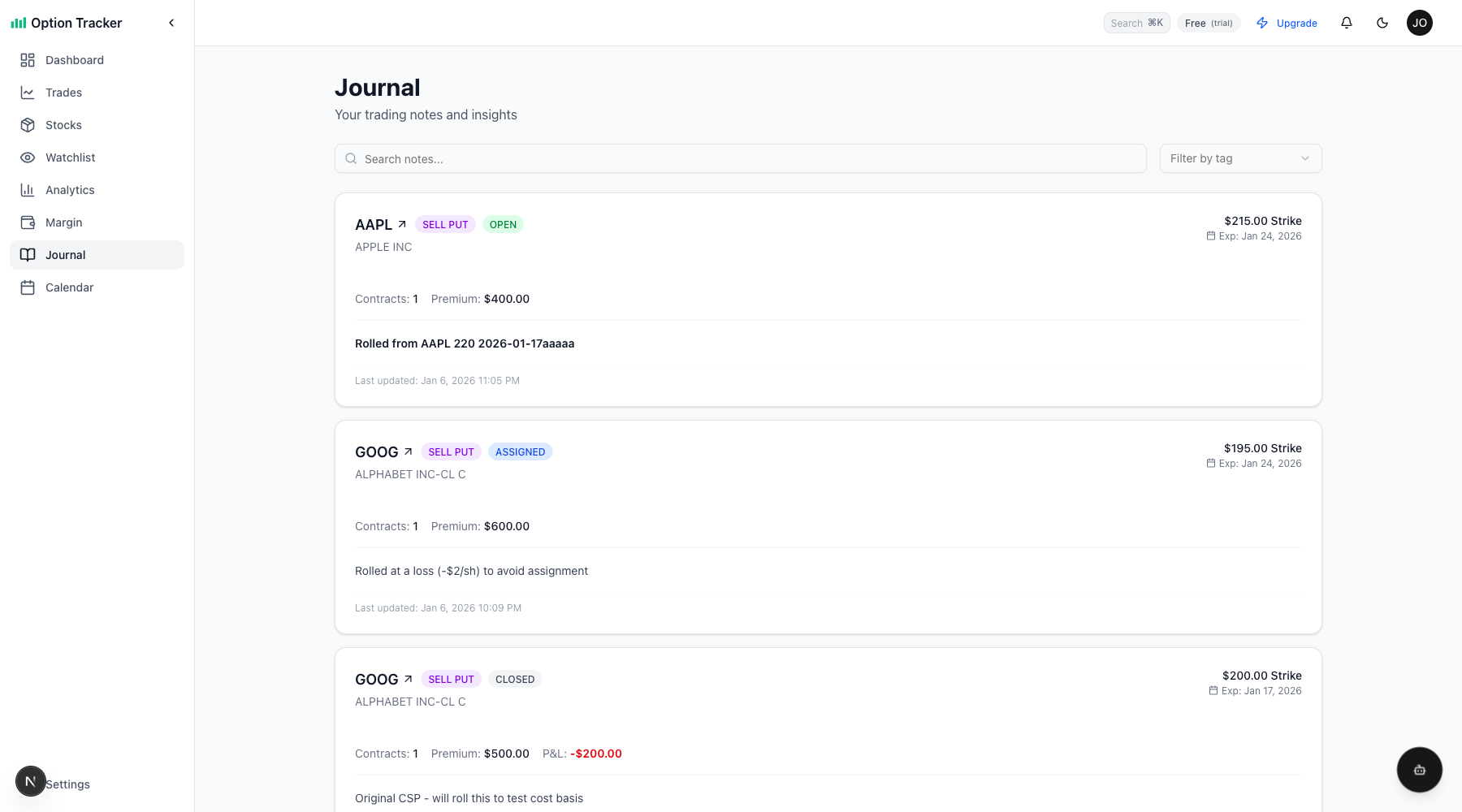This screenshot has height=812, width=1462.
Task: Open the JO user avatar menu
Action: click(1420, 23)
